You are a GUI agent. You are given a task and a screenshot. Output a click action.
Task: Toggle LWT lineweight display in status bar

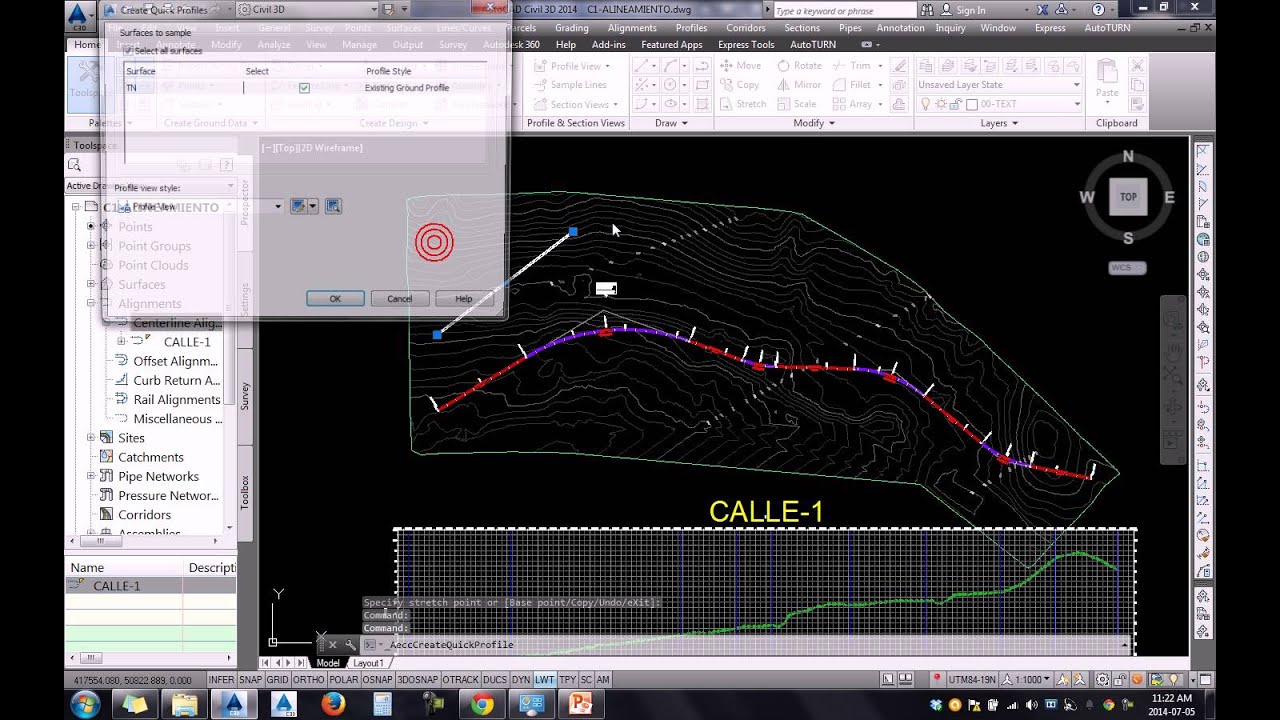545,680
